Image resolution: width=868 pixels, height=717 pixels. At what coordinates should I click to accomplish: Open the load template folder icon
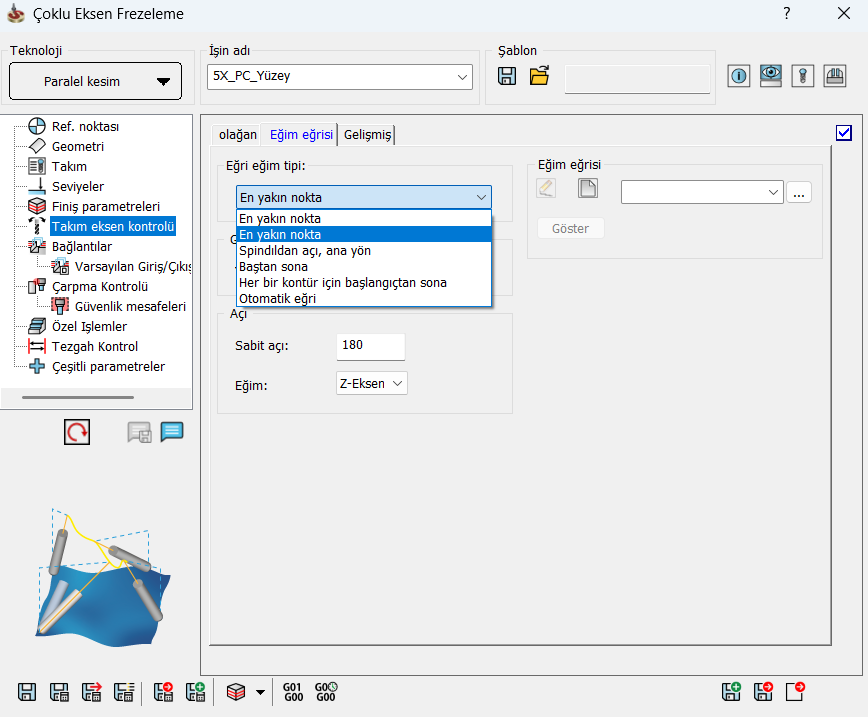point(540,77)
